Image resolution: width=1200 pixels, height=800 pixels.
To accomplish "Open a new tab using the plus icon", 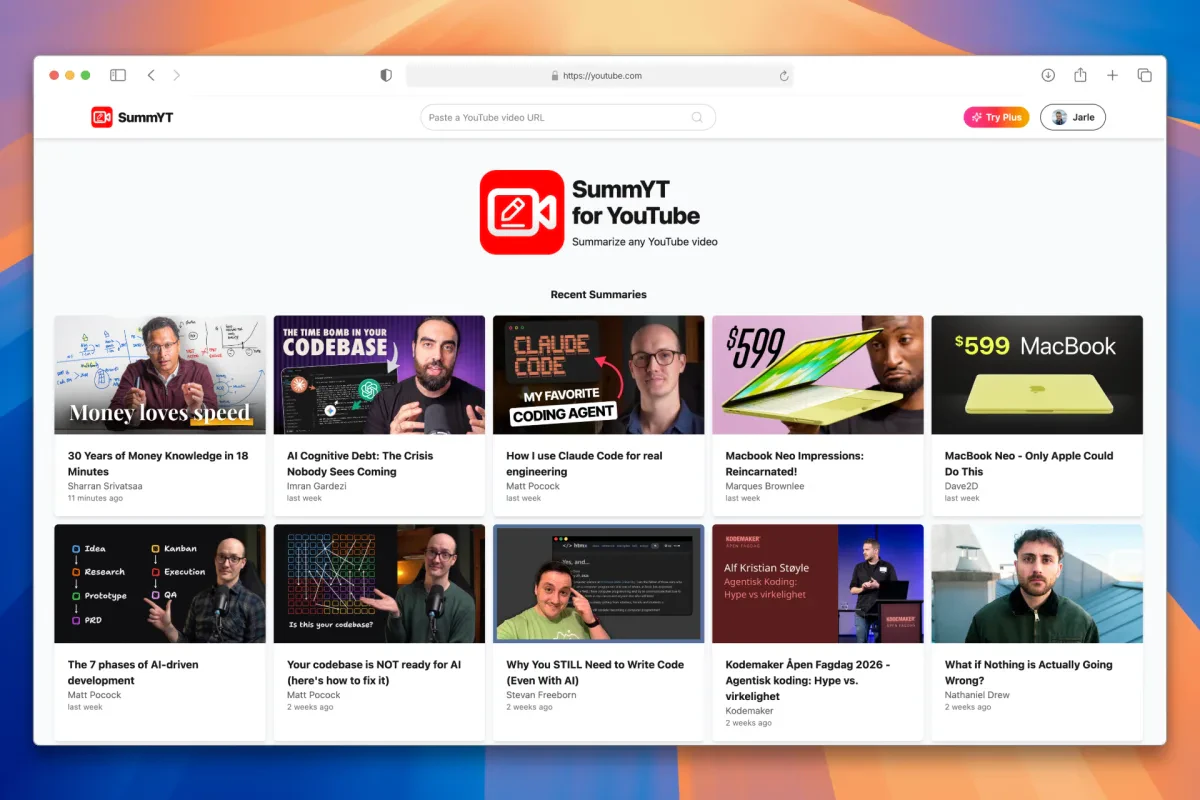I will click(1112, 75).
